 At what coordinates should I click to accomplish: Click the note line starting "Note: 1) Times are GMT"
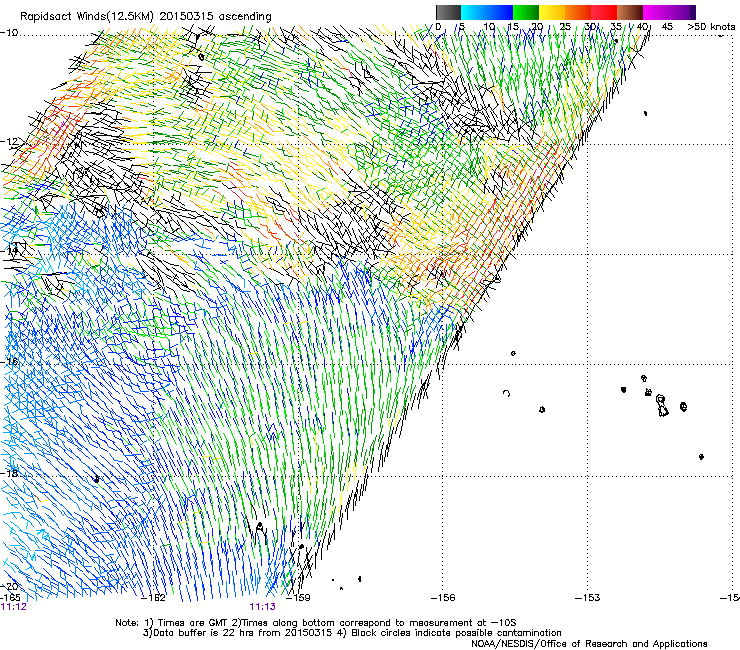click(316, 623)
